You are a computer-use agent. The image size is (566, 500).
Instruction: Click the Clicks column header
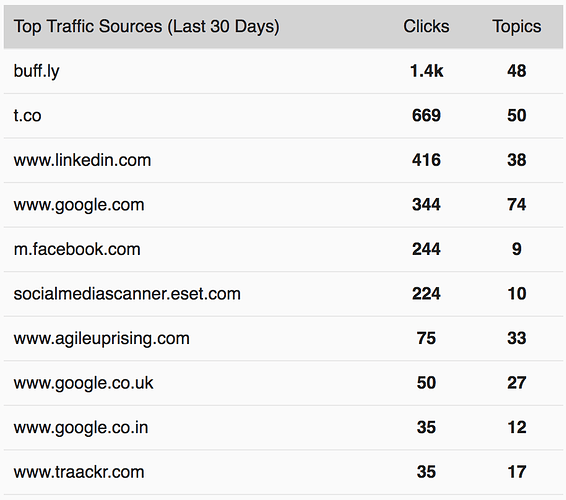(426, 26)
